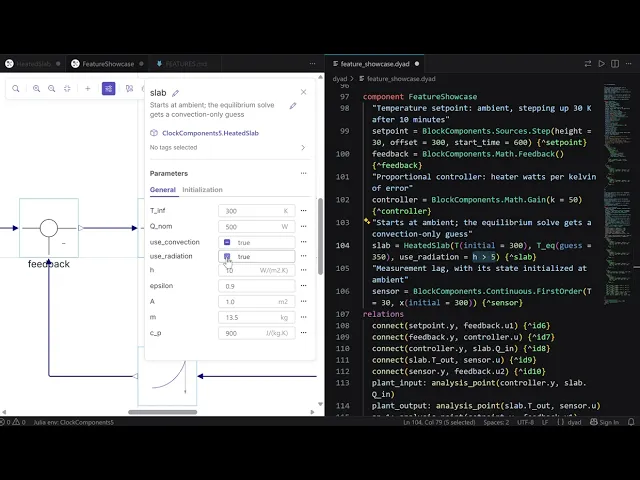Toggle the use_convection checkbox

227,242
